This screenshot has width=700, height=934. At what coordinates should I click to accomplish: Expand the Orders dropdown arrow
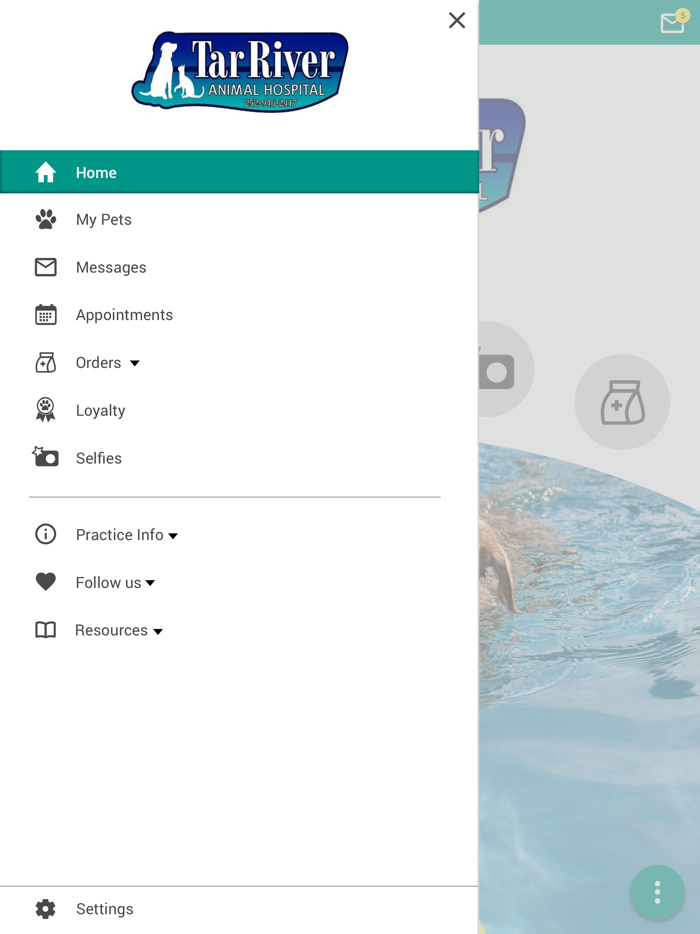[x=135, y=363]
